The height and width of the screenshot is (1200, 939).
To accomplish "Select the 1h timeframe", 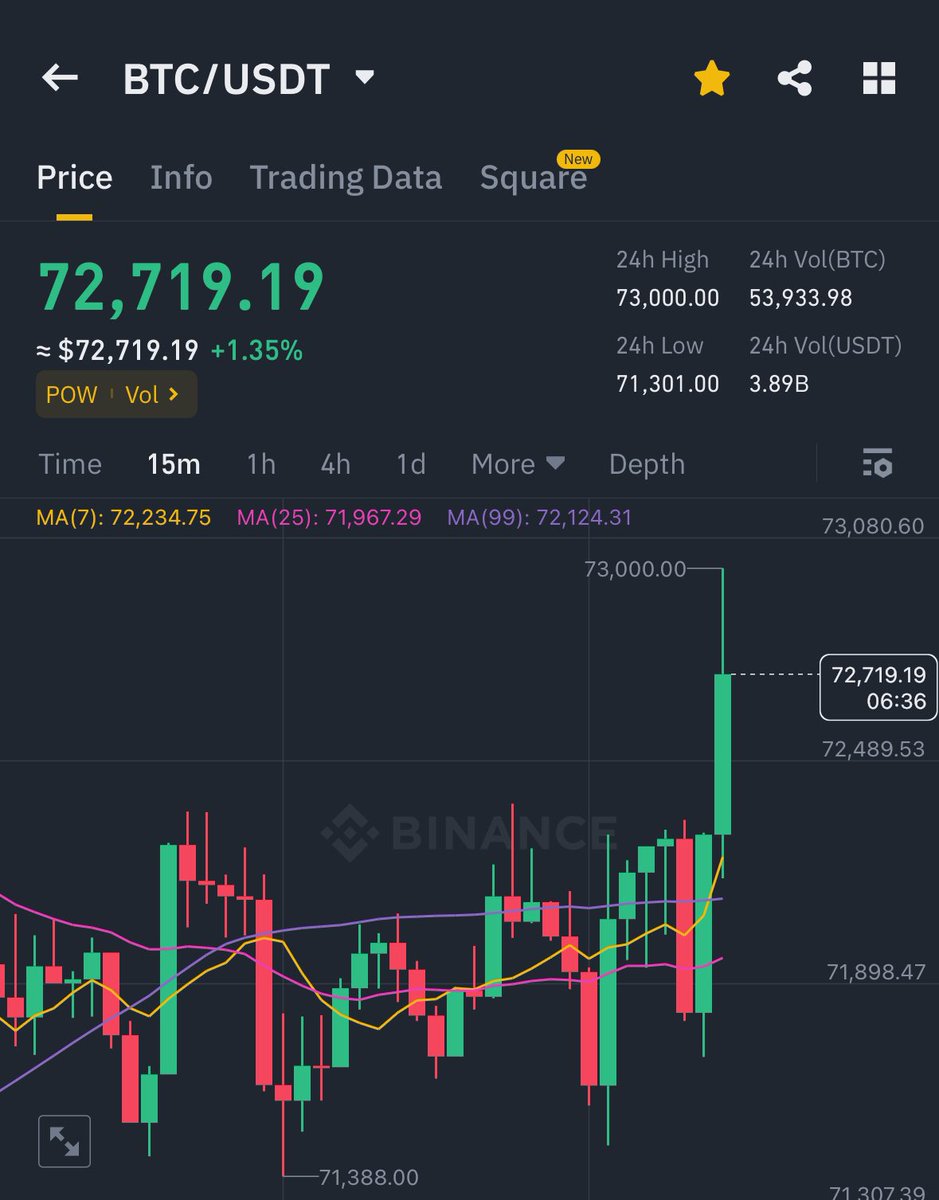I will (x=261, y=464).
